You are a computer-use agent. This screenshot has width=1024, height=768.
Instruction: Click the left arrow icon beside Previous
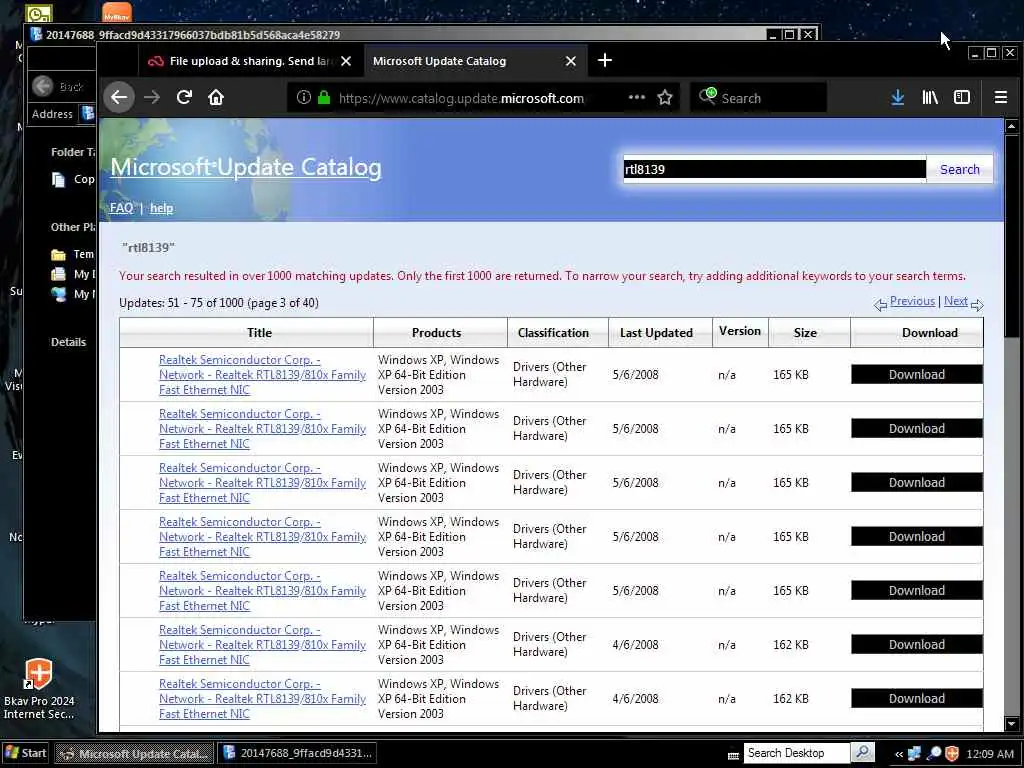click(x=880, y=304)
